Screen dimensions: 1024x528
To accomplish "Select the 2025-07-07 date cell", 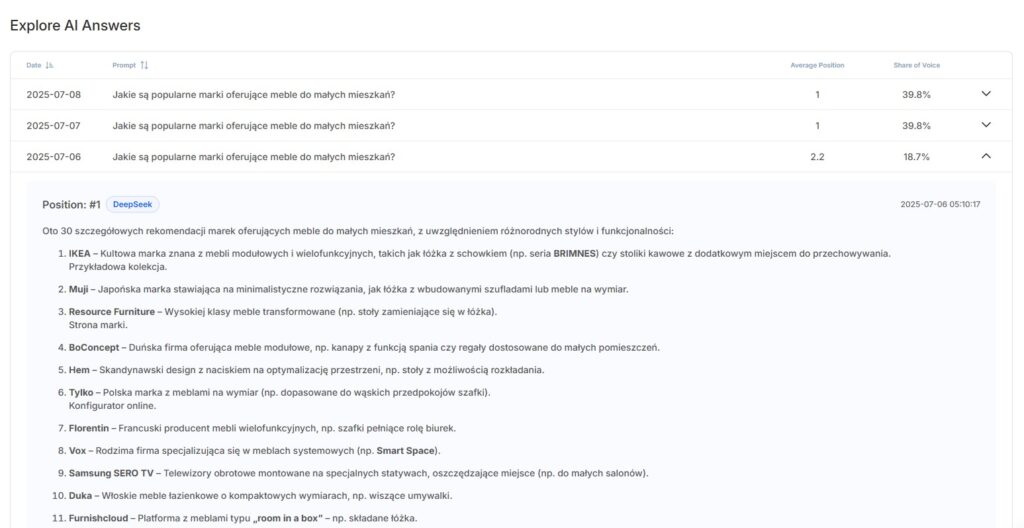I will (54, 125).
